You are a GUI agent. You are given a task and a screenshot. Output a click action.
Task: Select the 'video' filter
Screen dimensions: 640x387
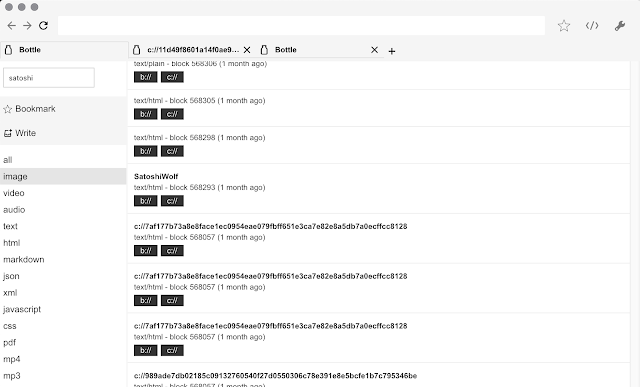(x=63, y=193)
